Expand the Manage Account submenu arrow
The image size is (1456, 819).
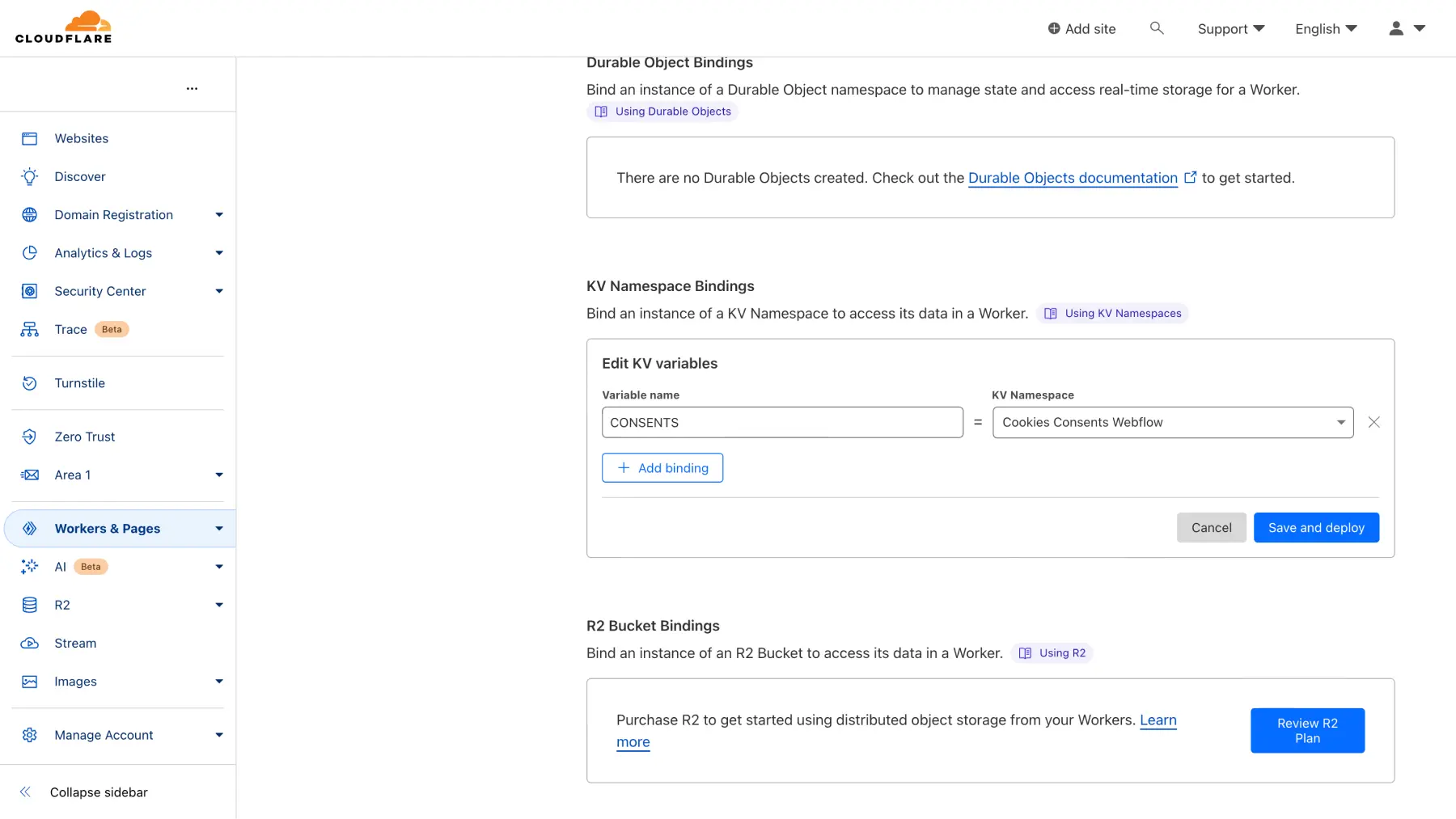coord(219,735)
